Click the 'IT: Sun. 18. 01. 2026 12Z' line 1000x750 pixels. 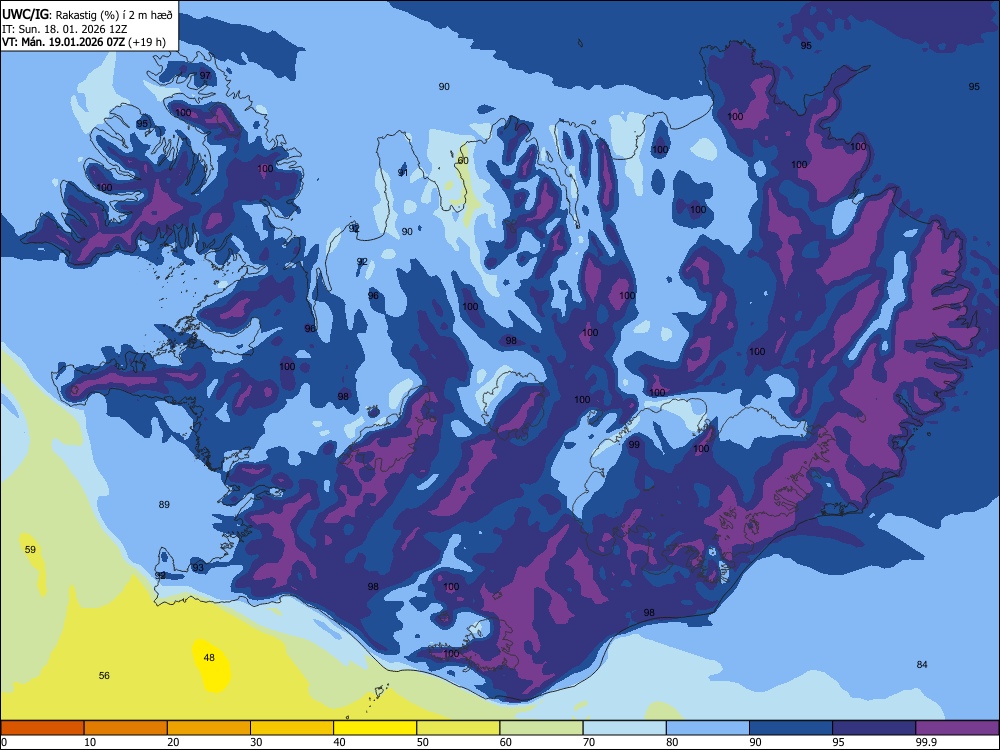tap(64, 29)
